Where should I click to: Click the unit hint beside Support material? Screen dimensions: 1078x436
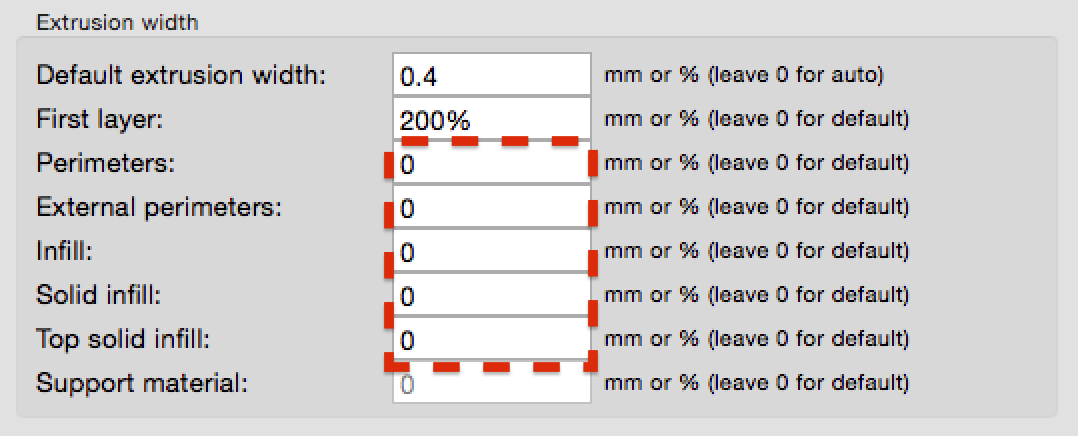[756, 383]
